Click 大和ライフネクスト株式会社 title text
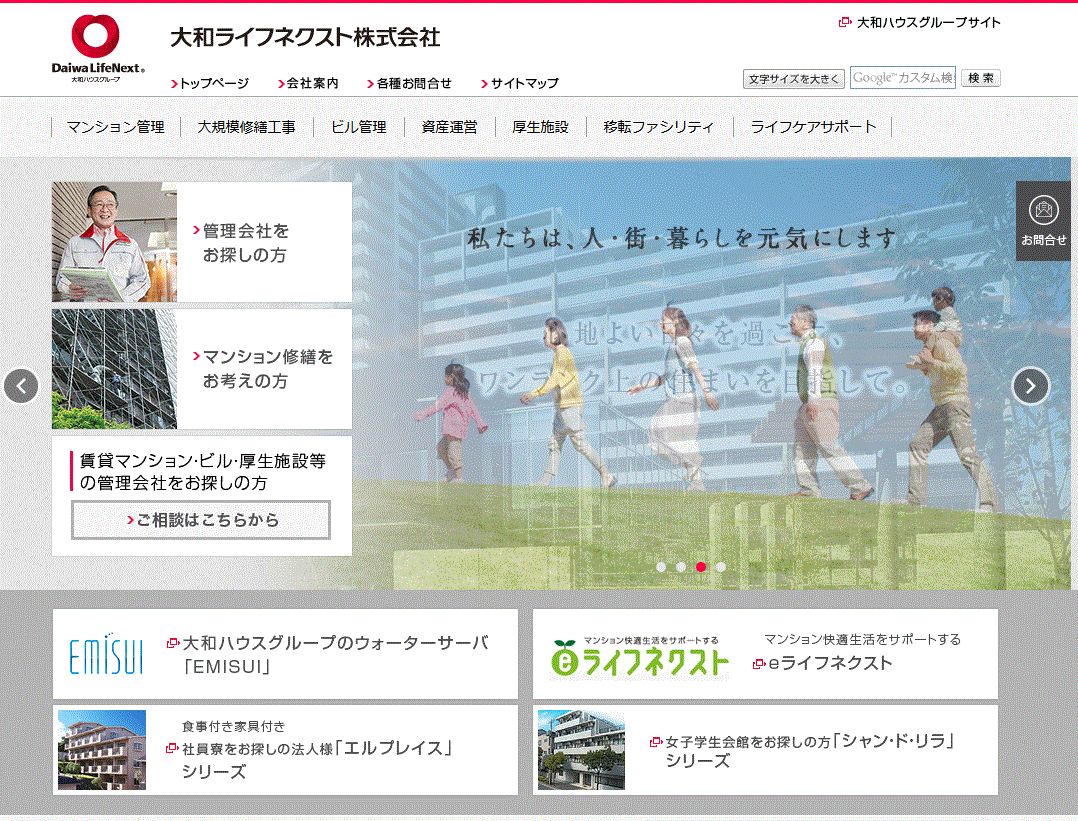The width and height of the screenshot is (1078, 821). [305, 37]
